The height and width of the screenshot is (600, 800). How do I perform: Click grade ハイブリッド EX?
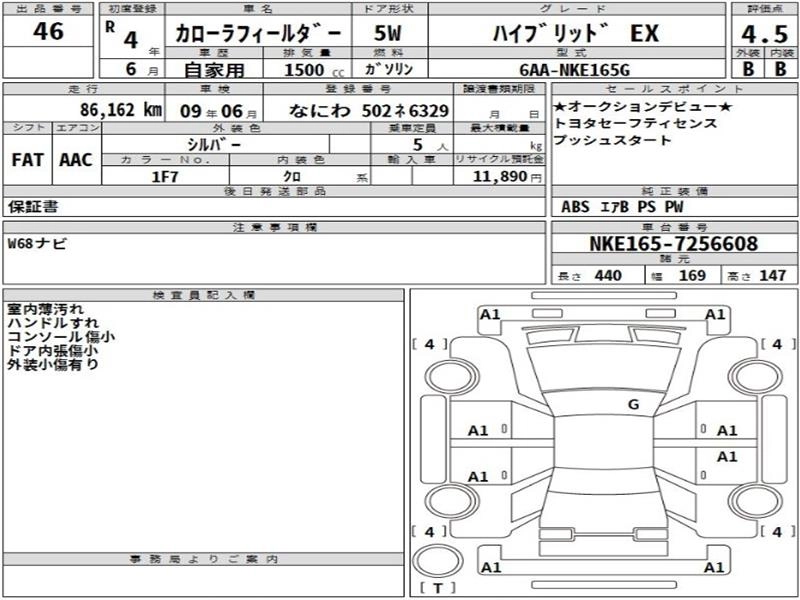click(x=576, y=34)
